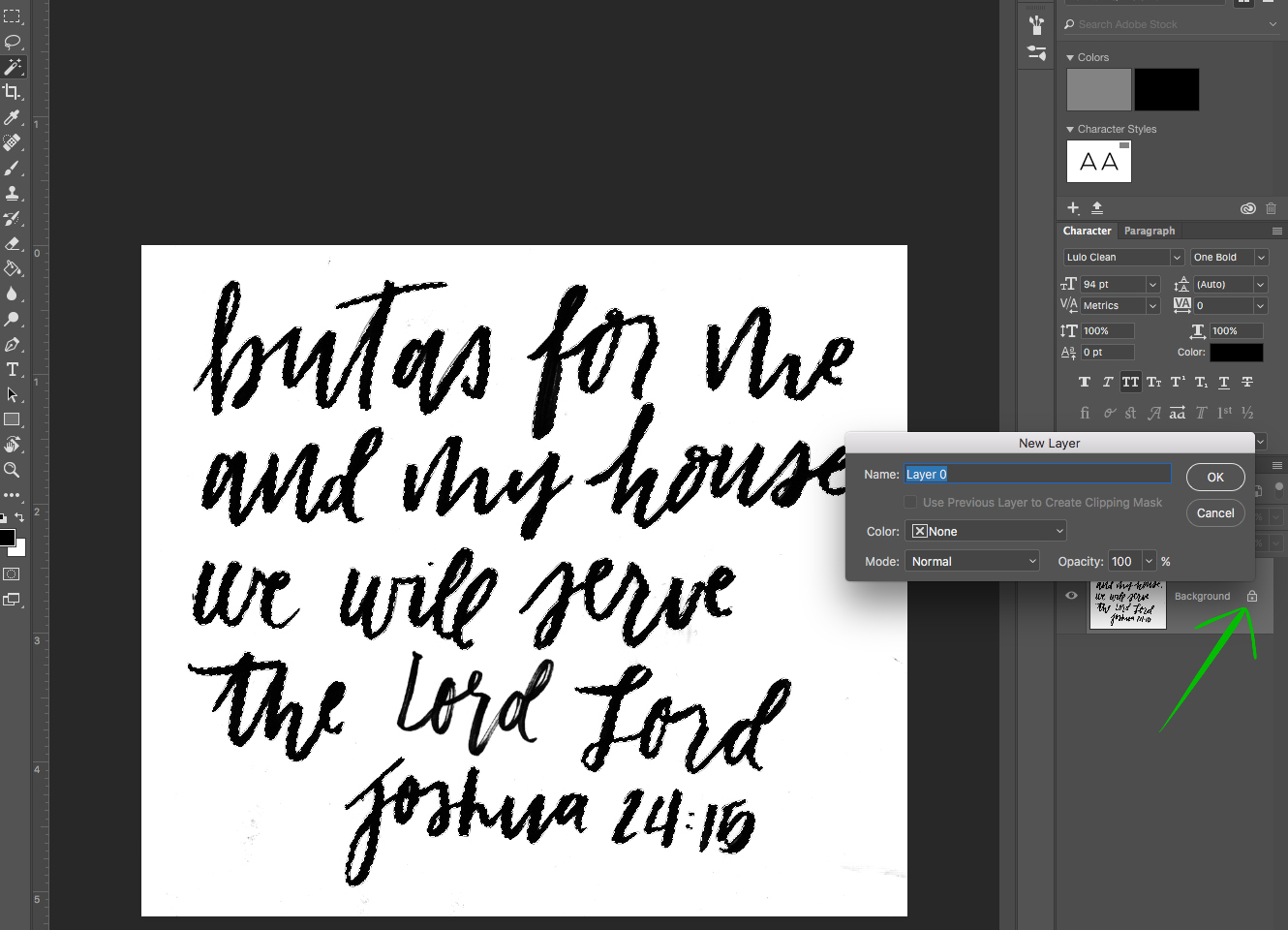The width and height of the screenshot is (1288, 930).
Task: Open the Lasso tool
Action: pos(13,42)
